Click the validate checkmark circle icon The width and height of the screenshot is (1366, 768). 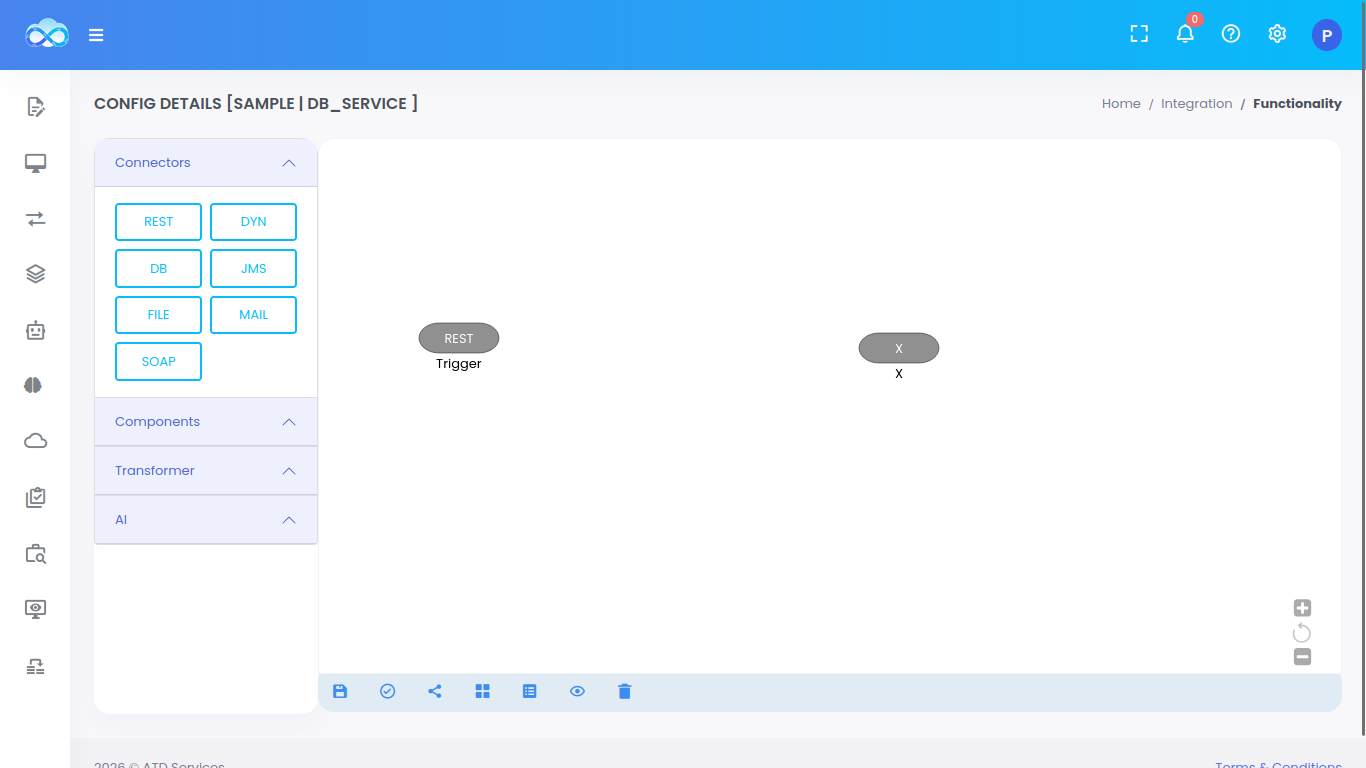click(388, 691)
